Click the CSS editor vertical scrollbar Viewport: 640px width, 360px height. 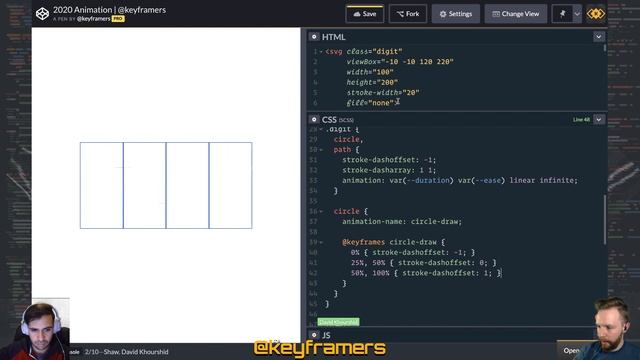point(604,220)
